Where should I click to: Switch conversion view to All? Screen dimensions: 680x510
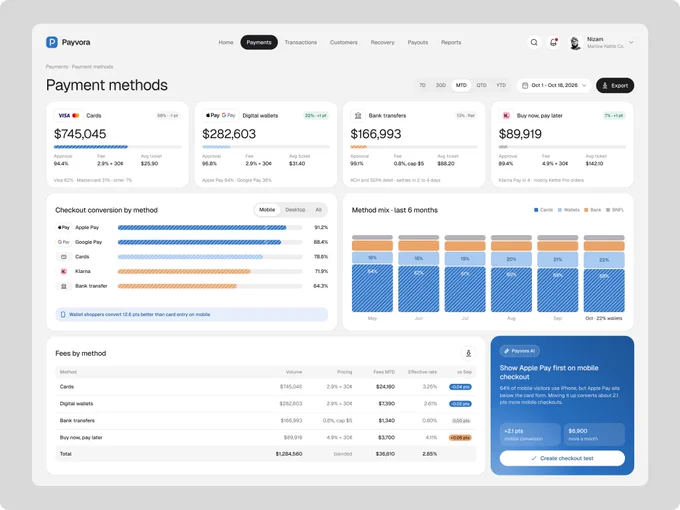(x=318, y=209)
